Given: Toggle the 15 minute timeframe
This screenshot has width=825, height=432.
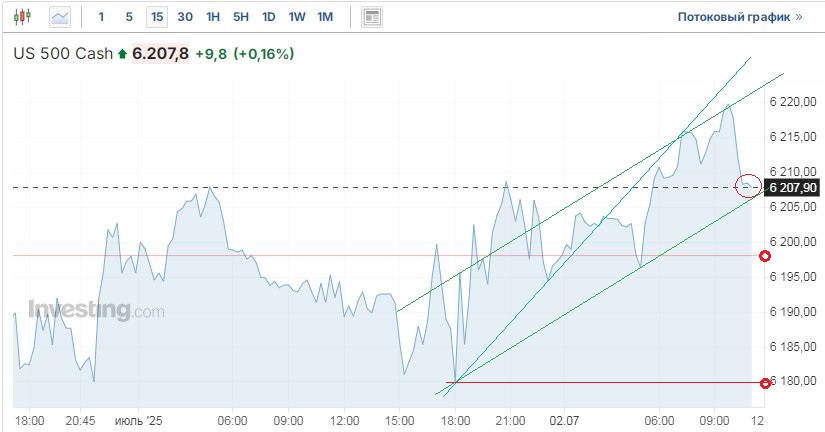Looking at the screenshot, I should click(x=157, y=17).
